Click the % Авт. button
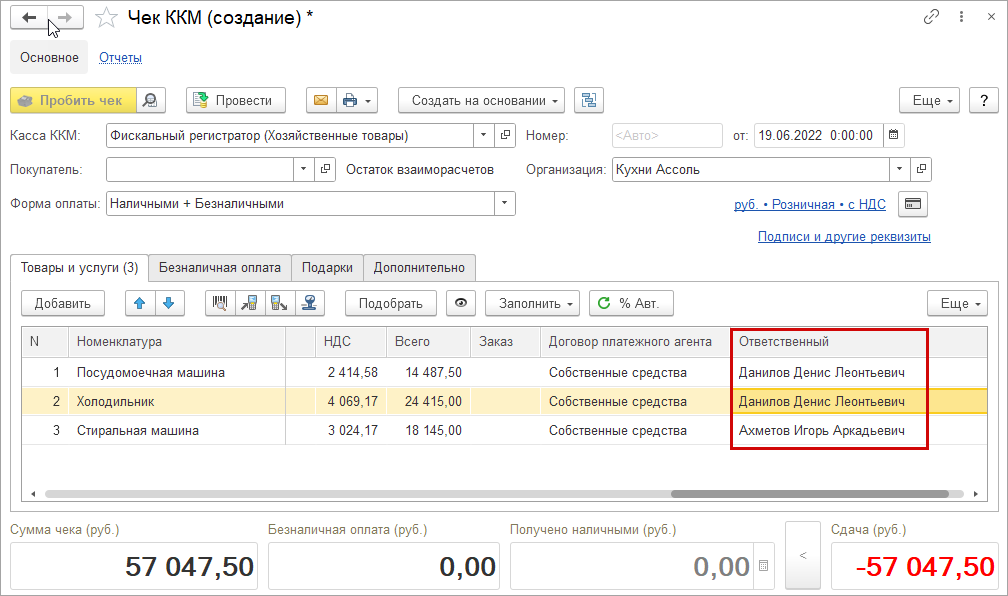This screenshot has width=1008, height=596. (631, 303)
